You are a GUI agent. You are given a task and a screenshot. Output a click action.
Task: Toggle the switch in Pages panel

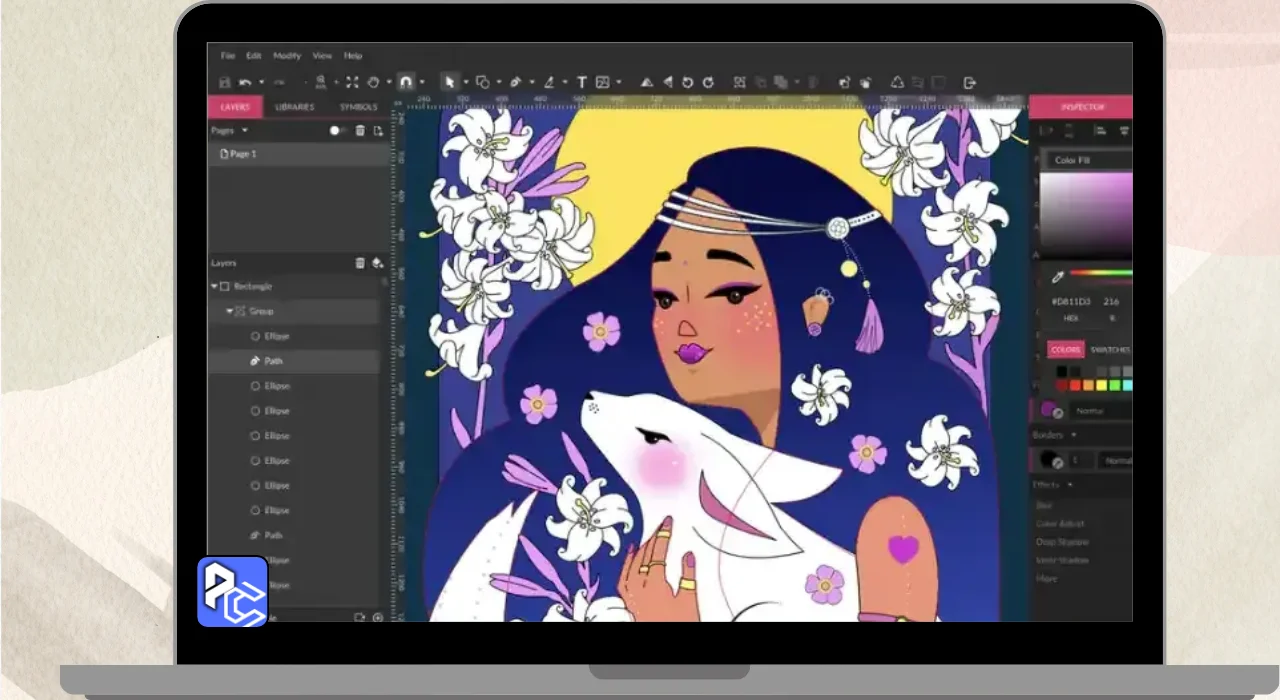[338, 131]
